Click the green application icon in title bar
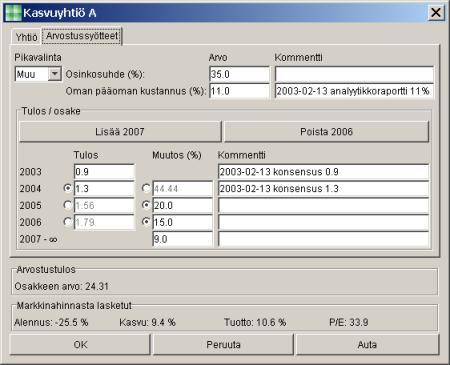 [x=14, y=13]
